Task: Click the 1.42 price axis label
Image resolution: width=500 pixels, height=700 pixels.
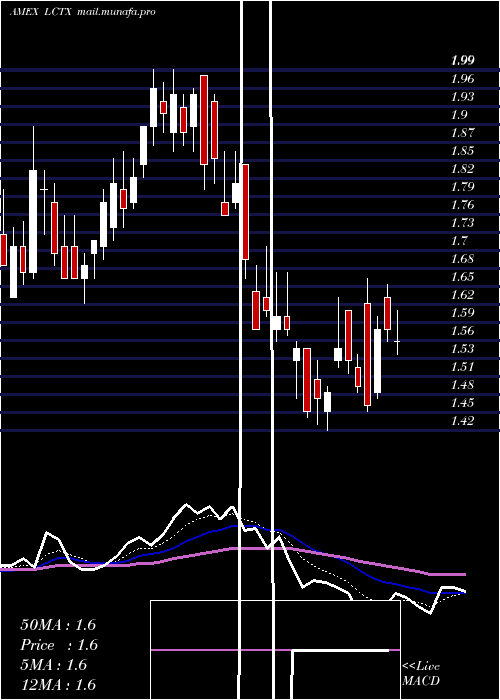Action: (462, 421)
